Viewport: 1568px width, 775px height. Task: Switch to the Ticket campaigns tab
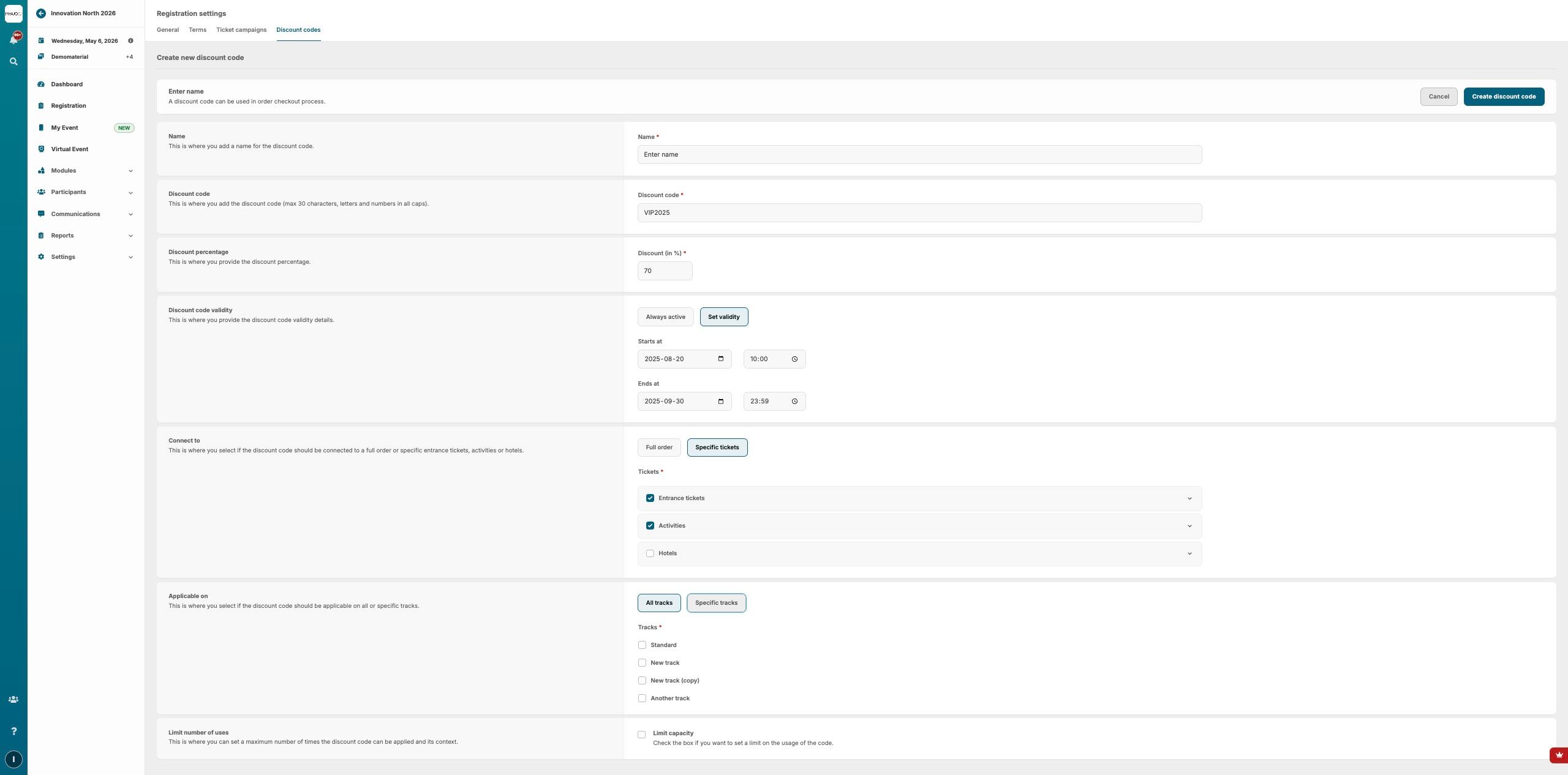[x=241, y=30]
